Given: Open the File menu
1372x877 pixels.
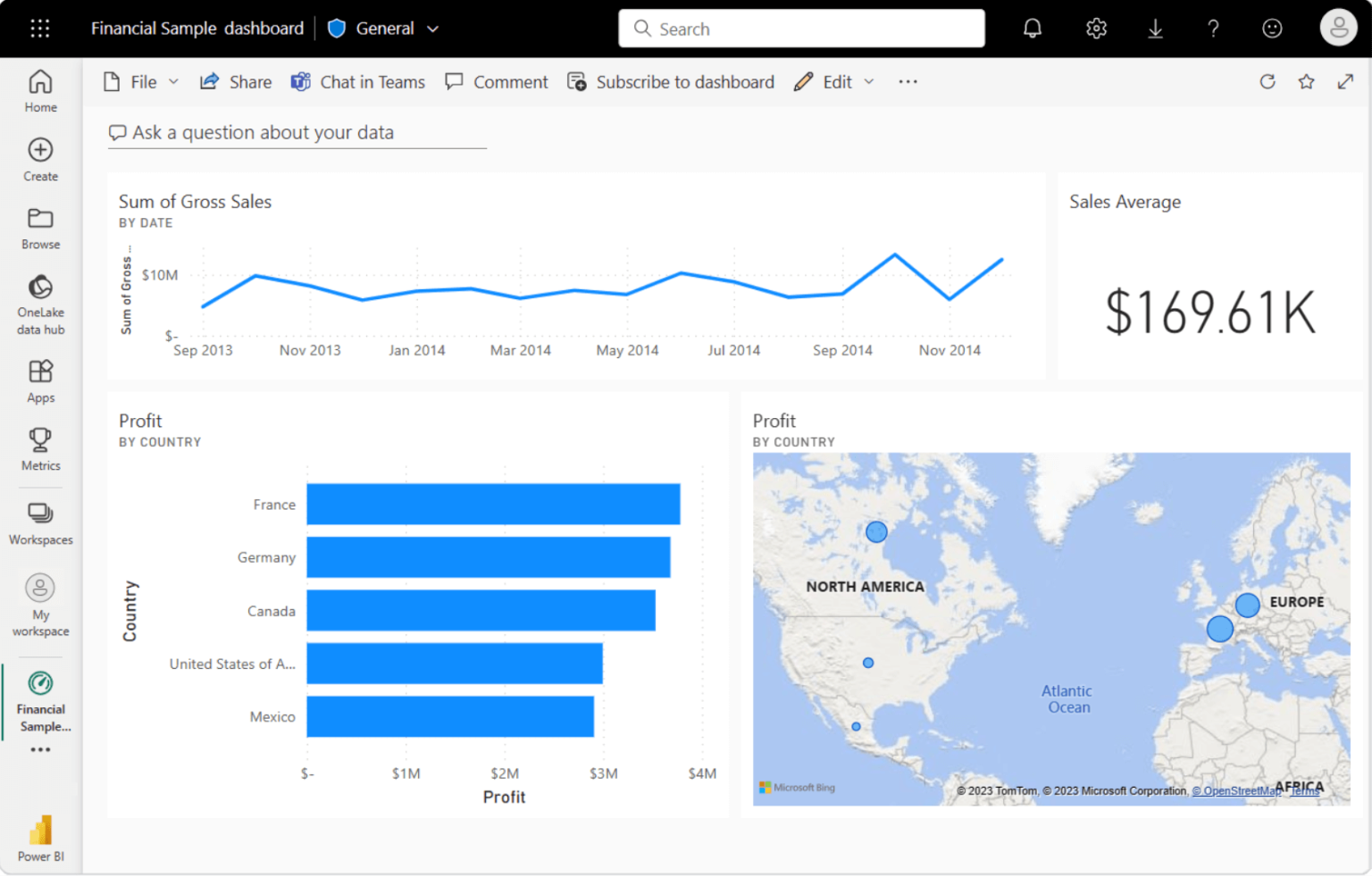Looking at the screenshot, I should coord(141,81).
